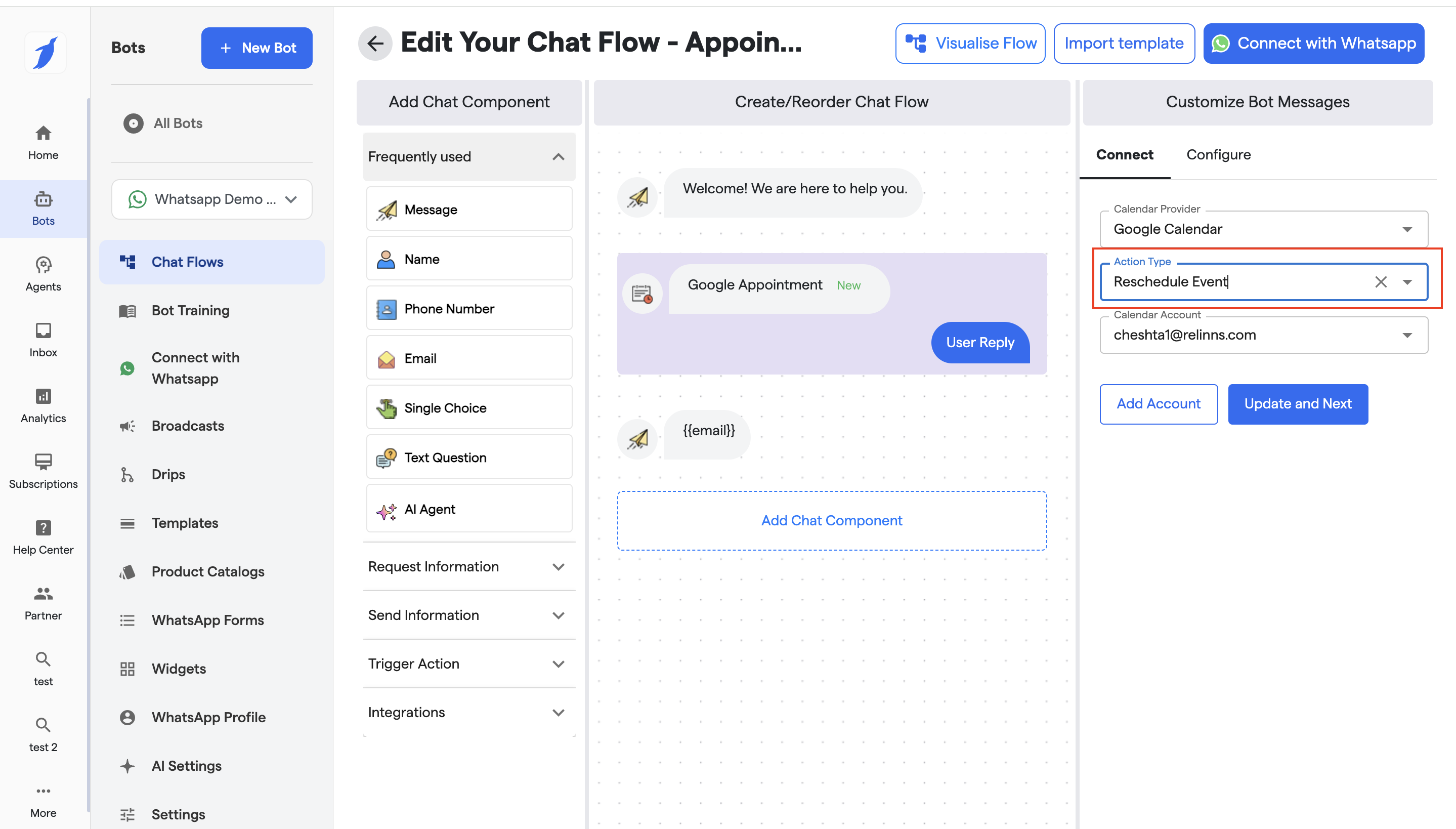Click the back arrow icon

(x=375, y=44)
